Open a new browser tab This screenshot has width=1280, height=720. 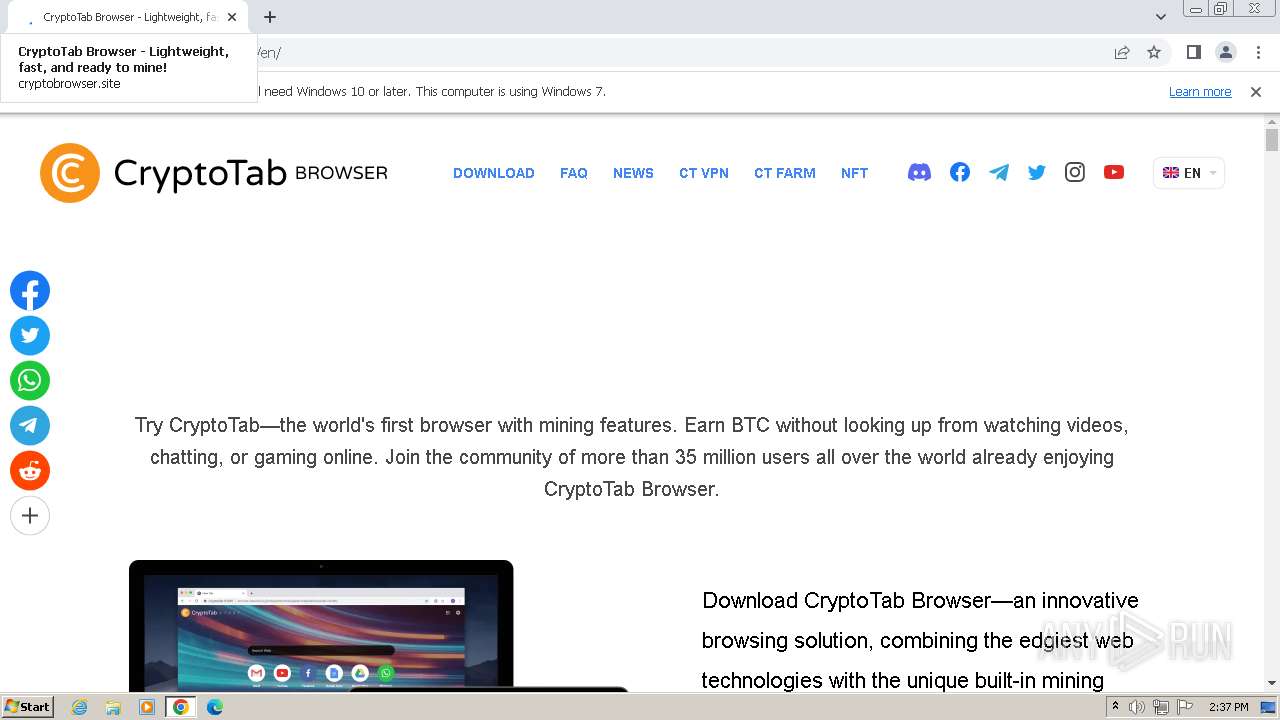270,17
